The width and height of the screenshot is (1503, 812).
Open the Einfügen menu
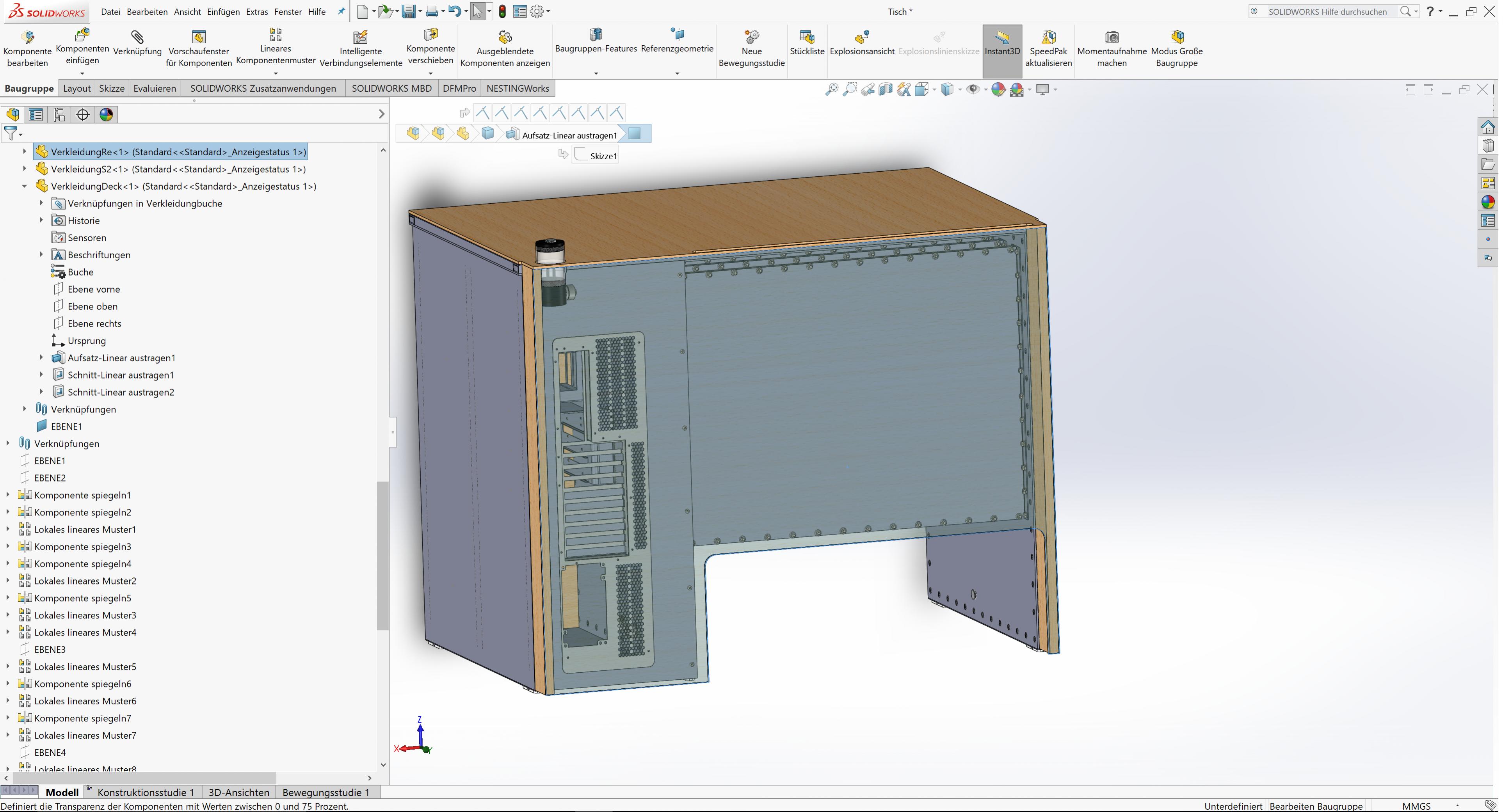223,12
